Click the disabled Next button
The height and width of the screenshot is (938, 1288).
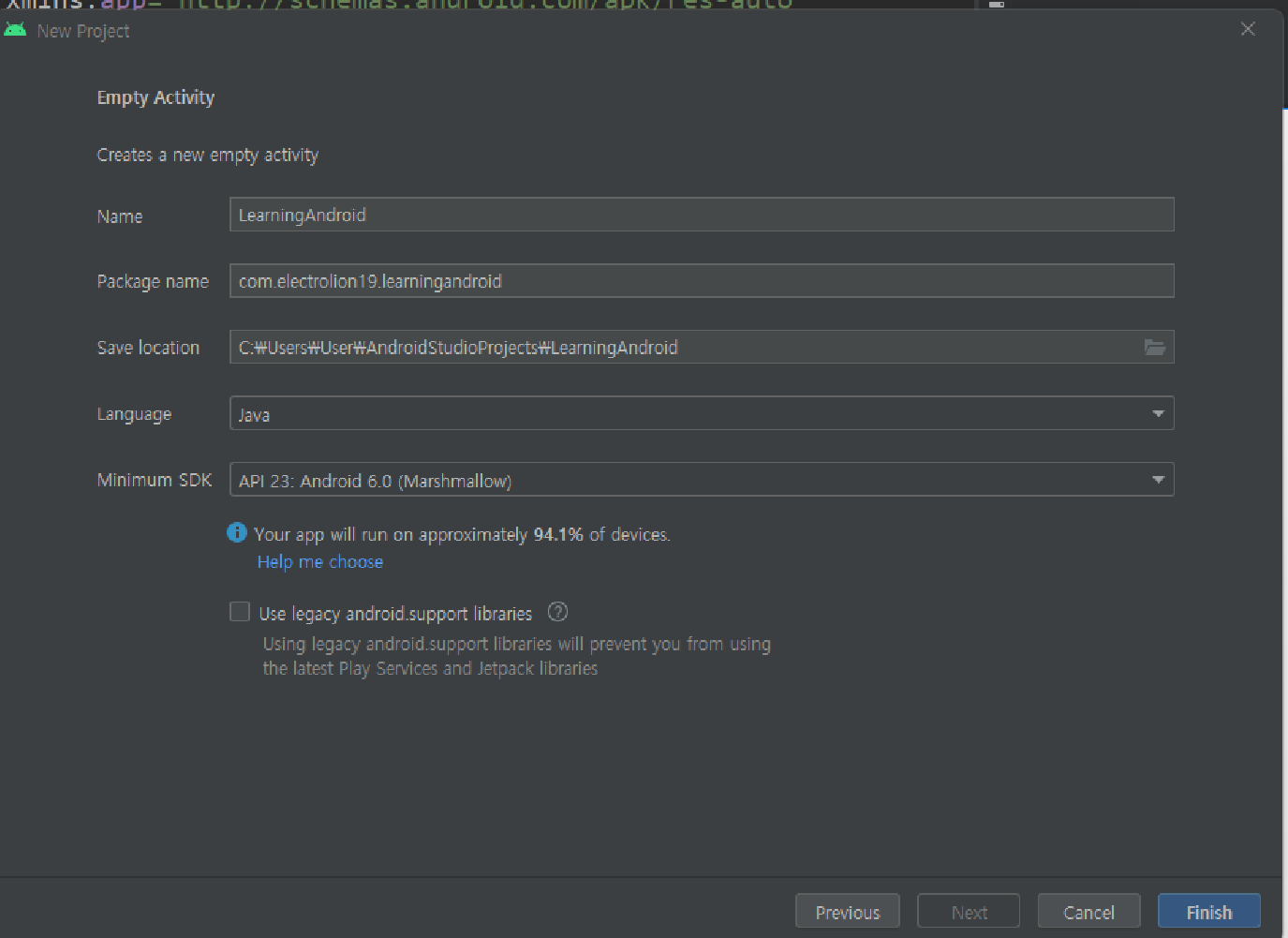(969, 912)
